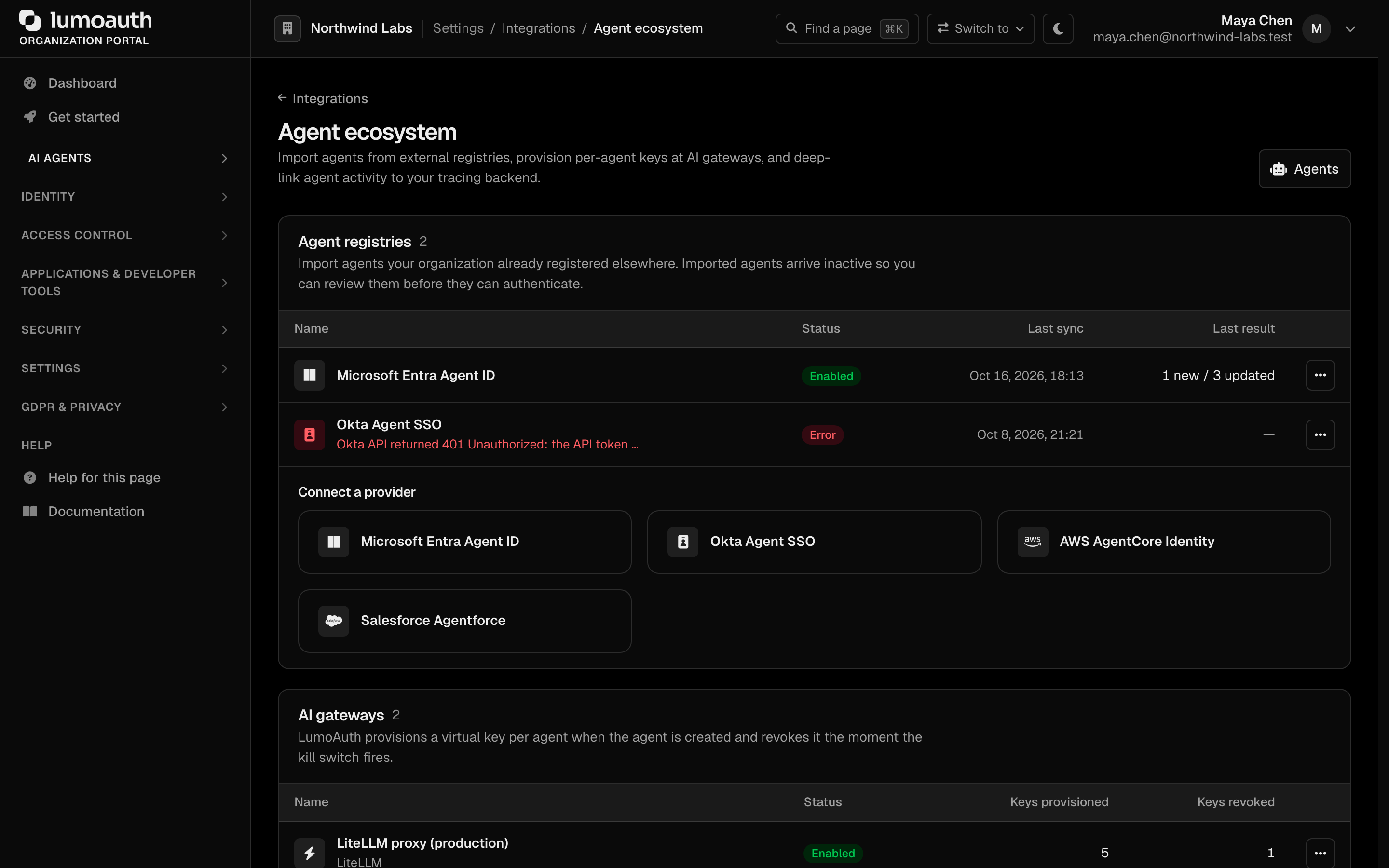Click the '1 new / 3 updated' result

(x=1218, y=376)
